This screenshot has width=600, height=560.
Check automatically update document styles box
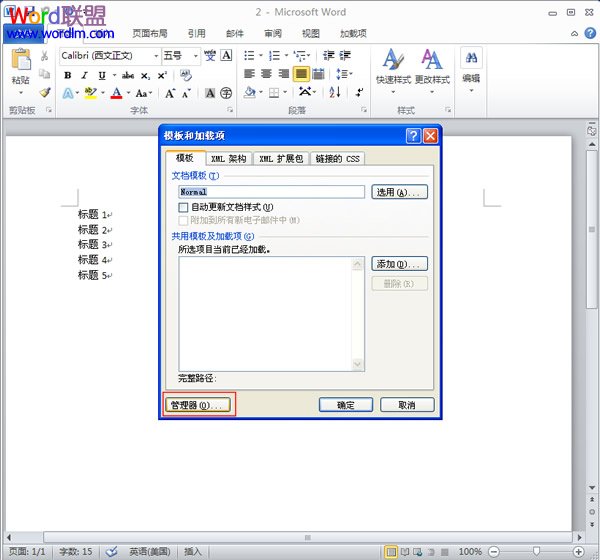(183, 207)
